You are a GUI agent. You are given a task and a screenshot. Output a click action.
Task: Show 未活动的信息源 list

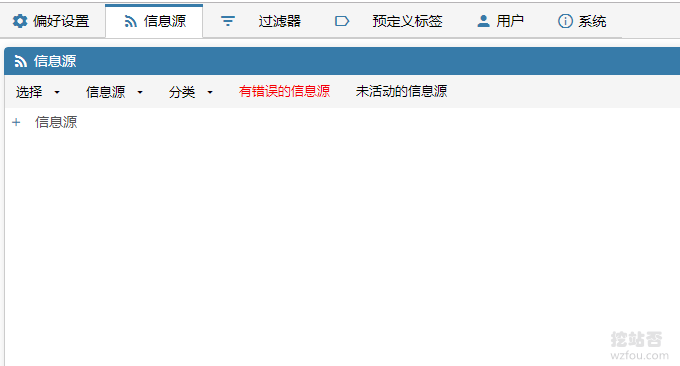401,91
